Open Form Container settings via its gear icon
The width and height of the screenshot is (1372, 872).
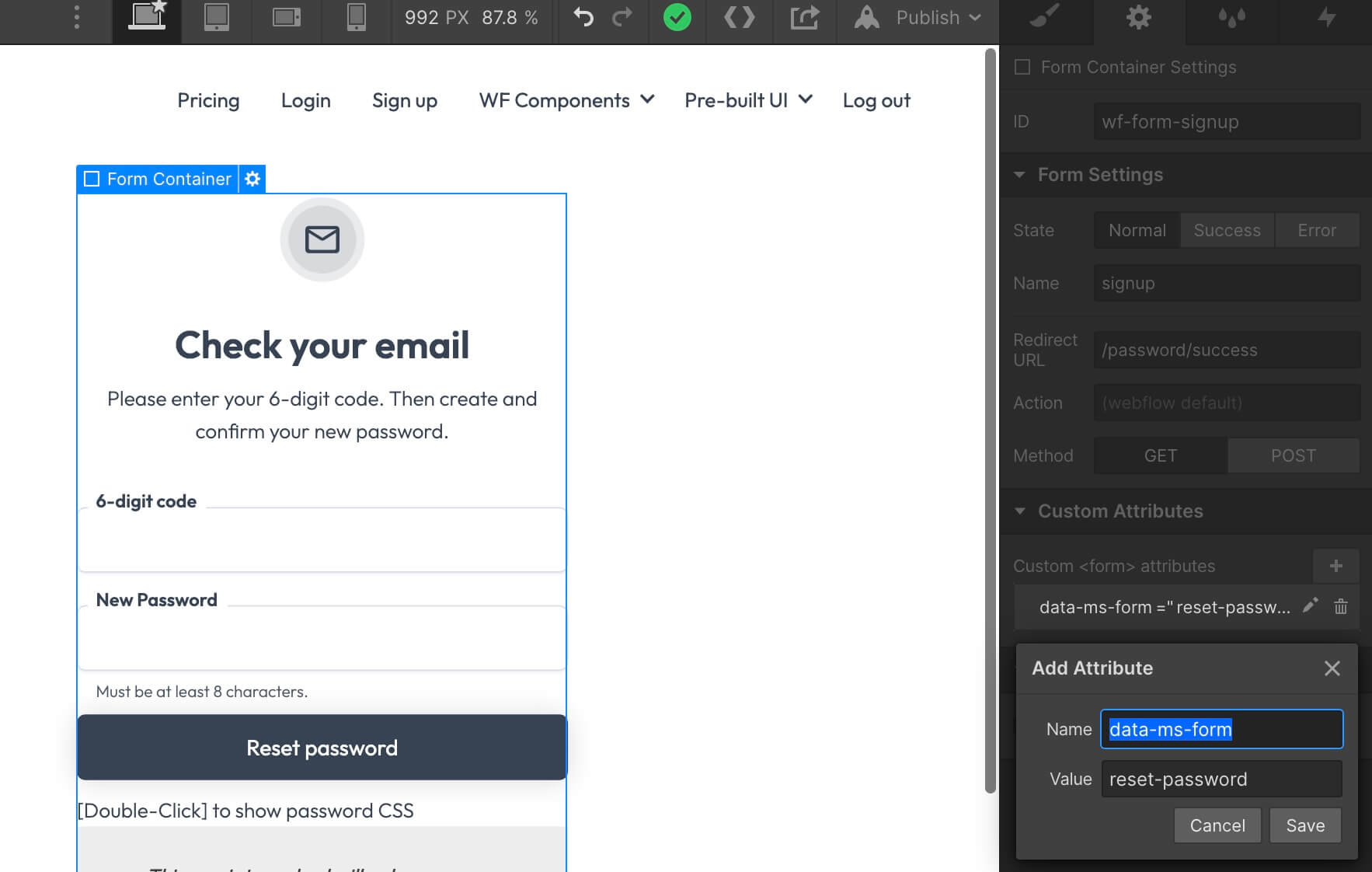tap(252, 179)
